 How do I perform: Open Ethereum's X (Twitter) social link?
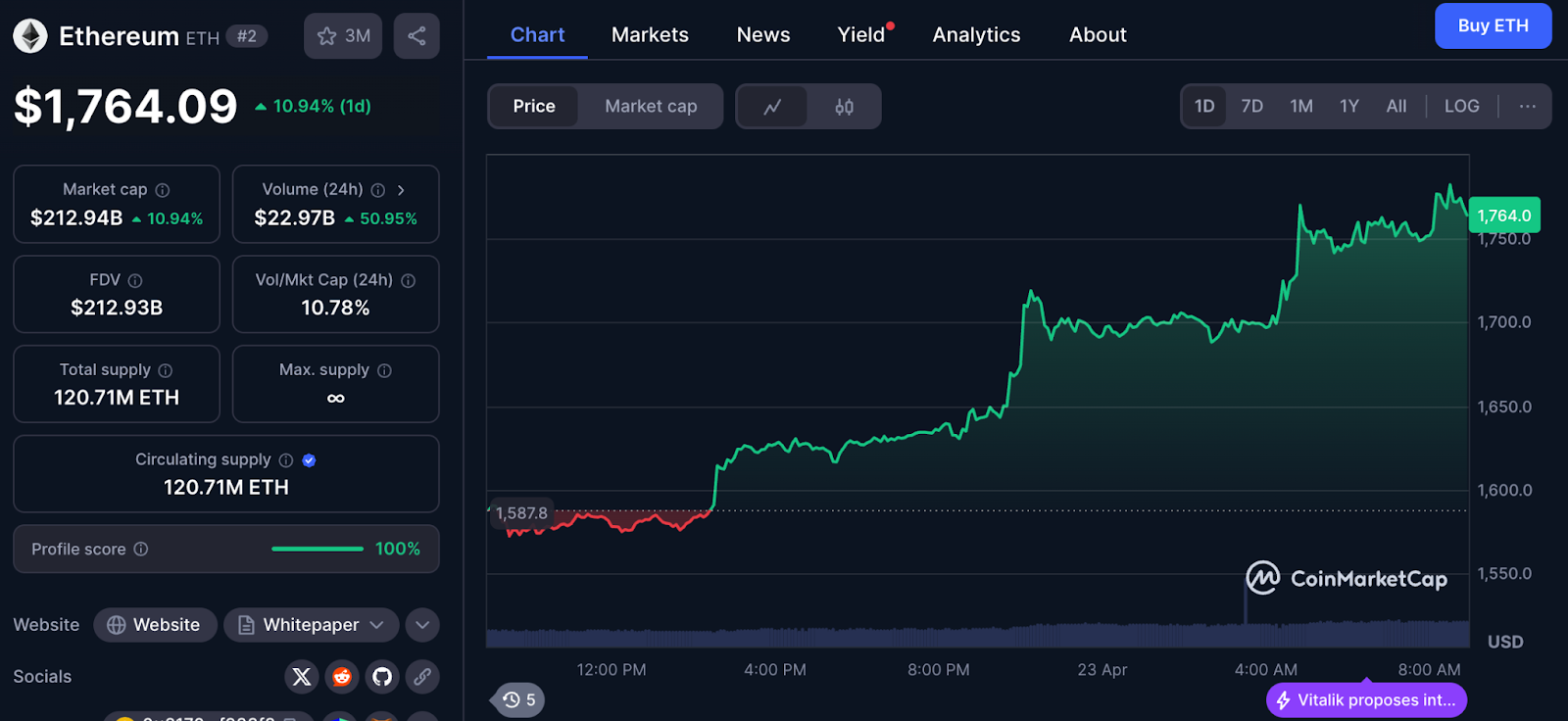click(302, 676)
